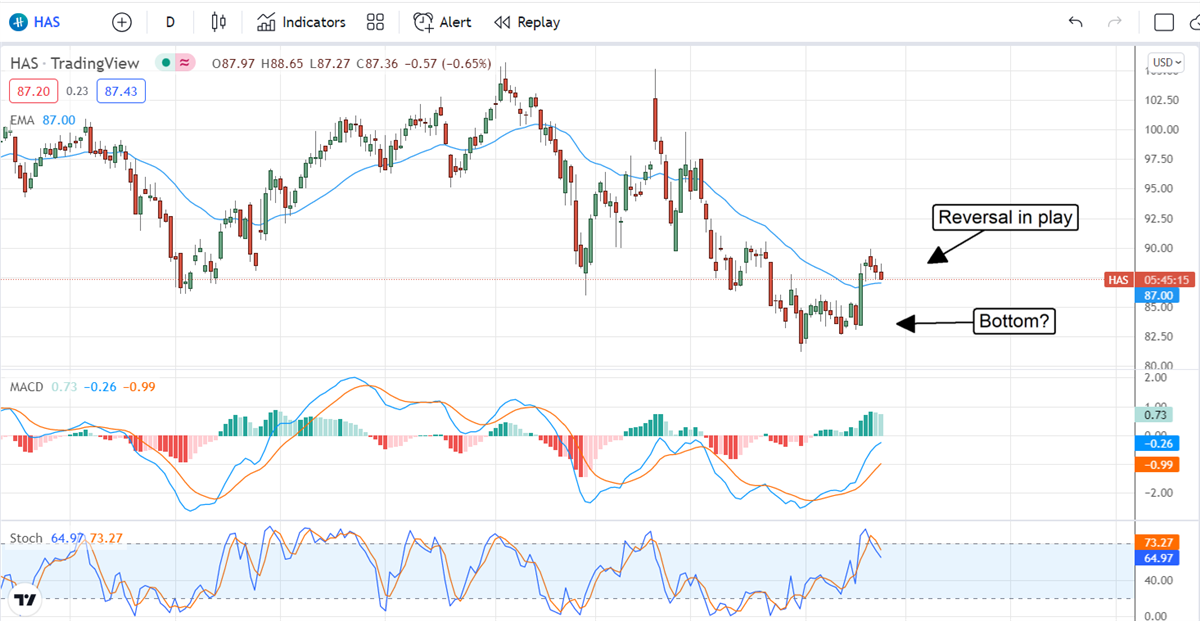Create a new Alert

443,22
